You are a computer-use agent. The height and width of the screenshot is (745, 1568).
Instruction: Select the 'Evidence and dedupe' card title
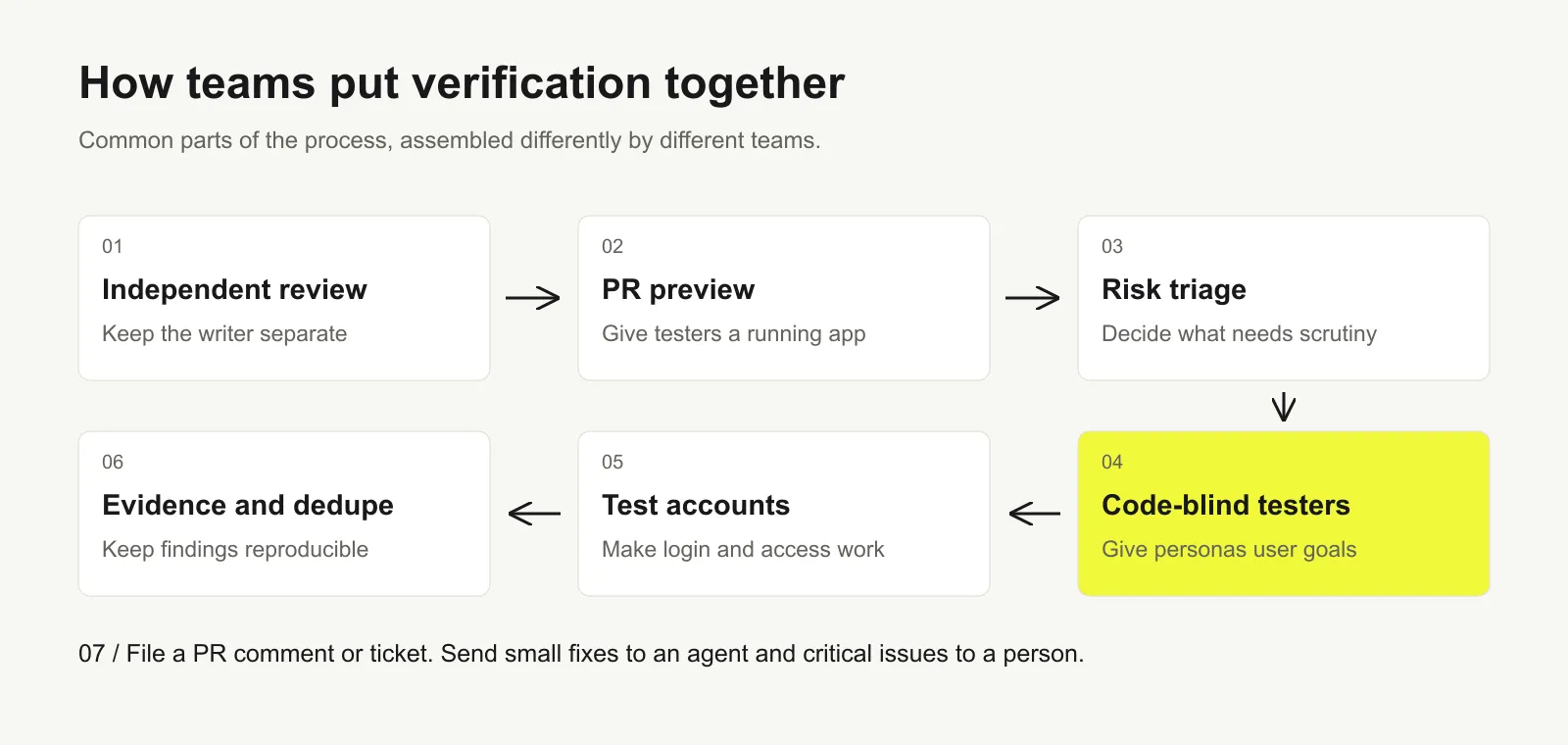pyautogui.click(x=248, y=505)
